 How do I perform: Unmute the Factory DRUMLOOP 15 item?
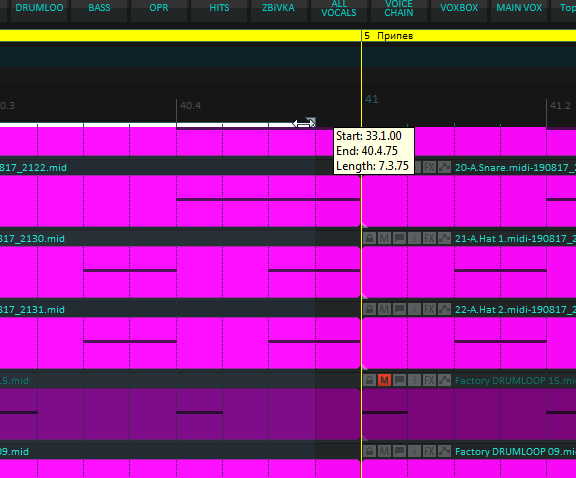[x=384, y=380]
